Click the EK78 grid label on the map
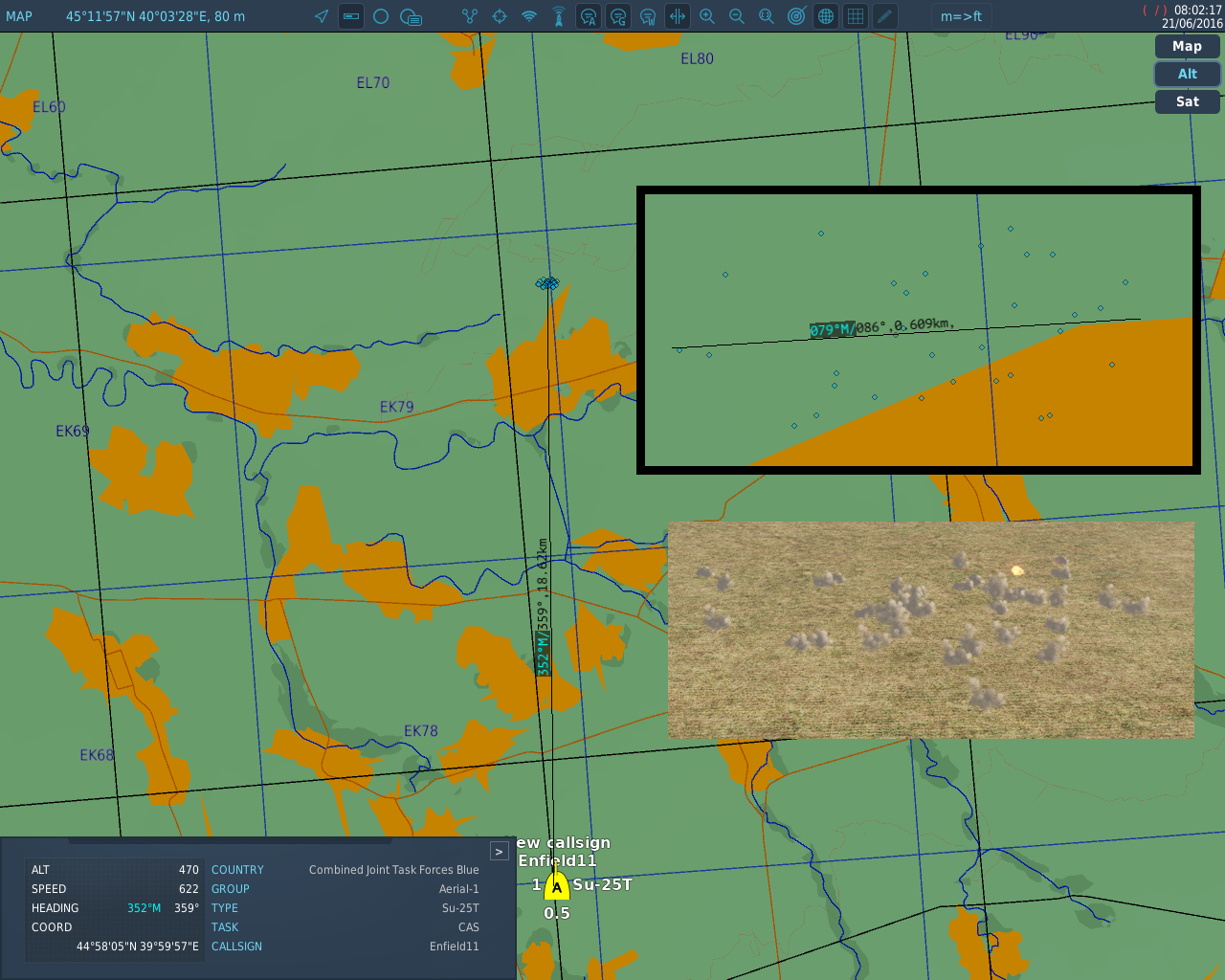Viewport: 1225px width, 980px height. pyautogui.click(x=420, y=730)
